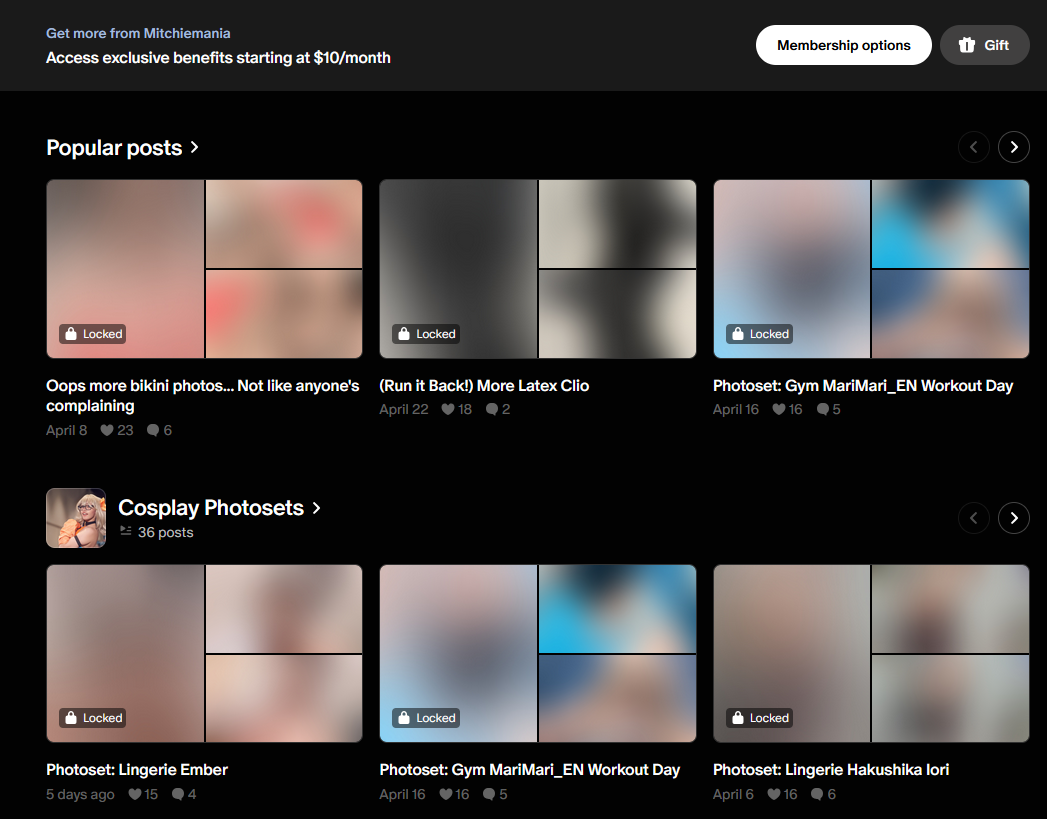1047x819 pixels.
Task: Show next Popular posts with right arrow
Action: pos(1014,147)
